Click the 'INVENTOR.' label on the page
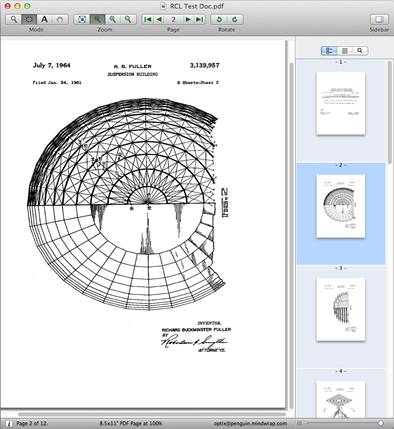Image resolution: width=394 pixels, height=429 pixels. pos(209,323)
